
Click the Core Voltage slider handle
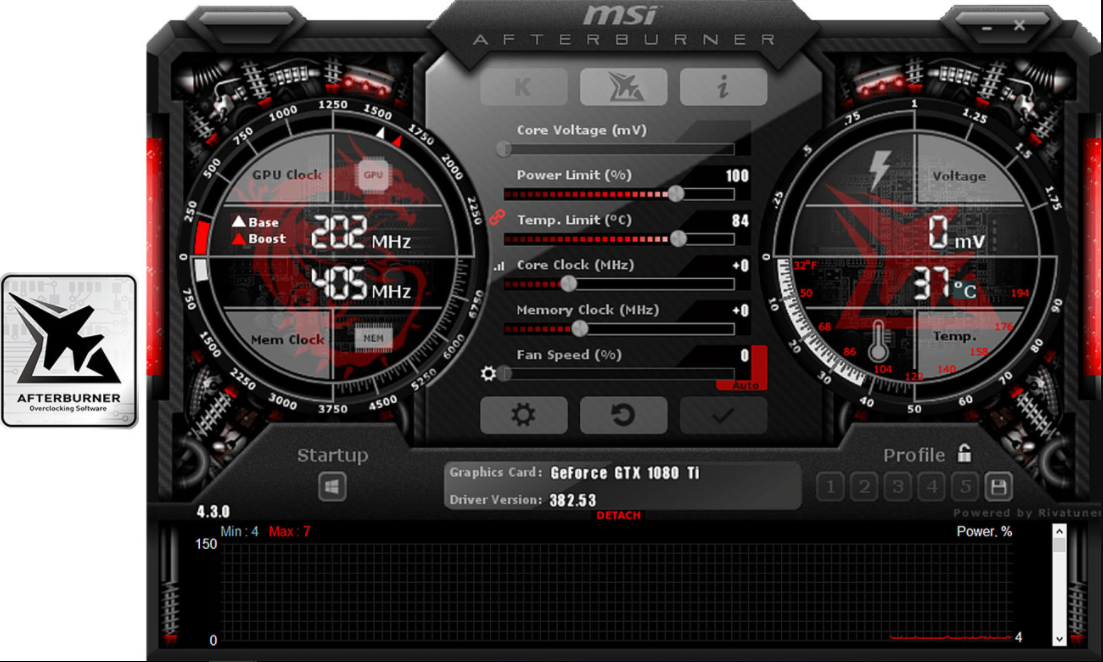tap(504, 148)
